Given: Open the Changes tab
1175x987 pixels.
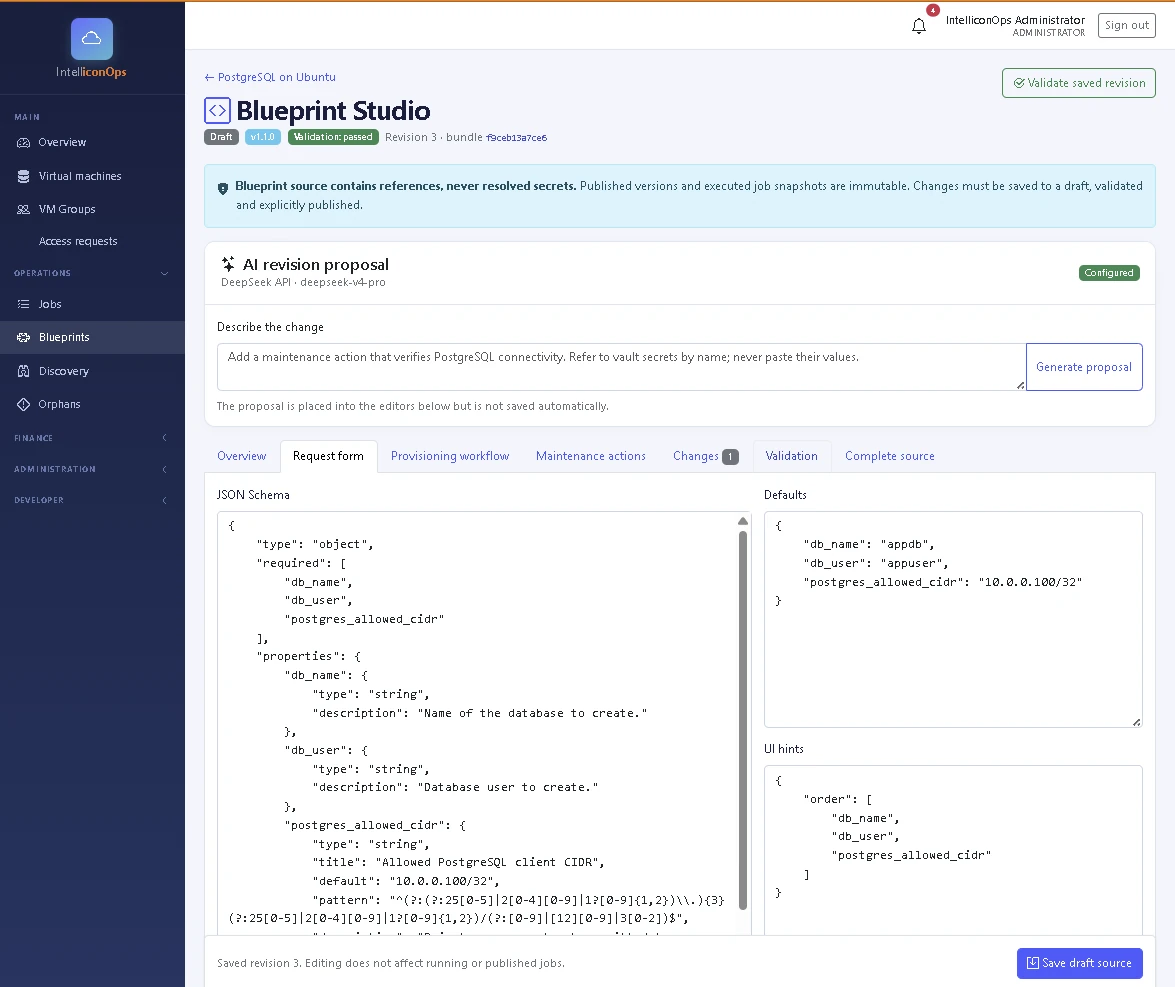Looking at the screenshot, I should [705, 456].
